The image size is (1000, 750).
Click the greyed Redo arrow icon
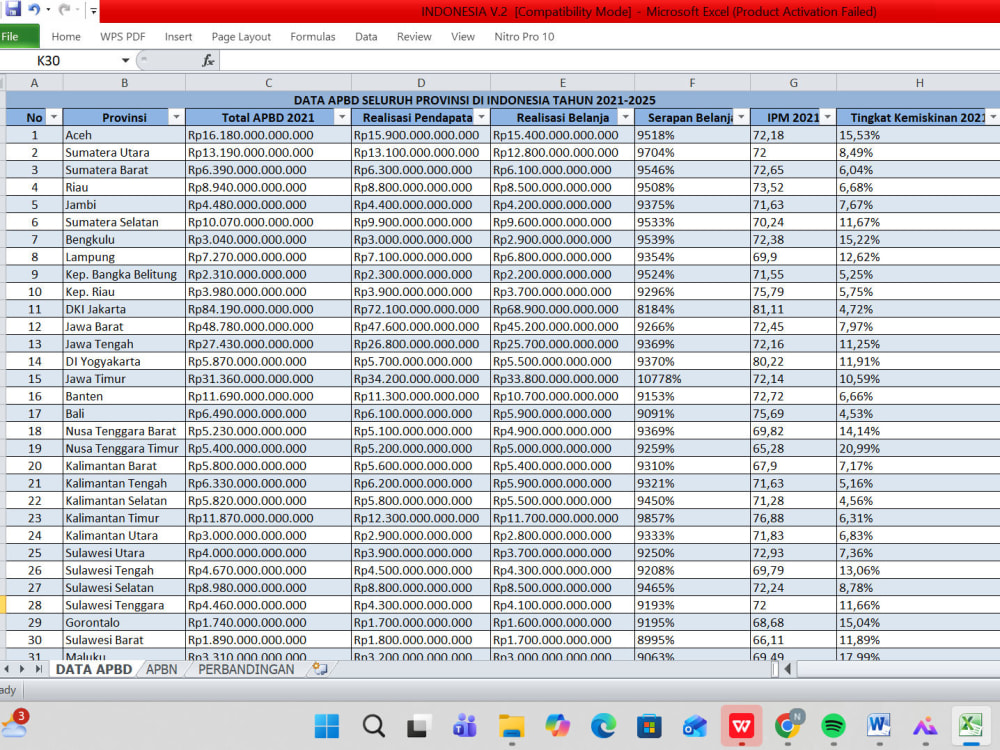pyautogui.click(x=64, y=10)
